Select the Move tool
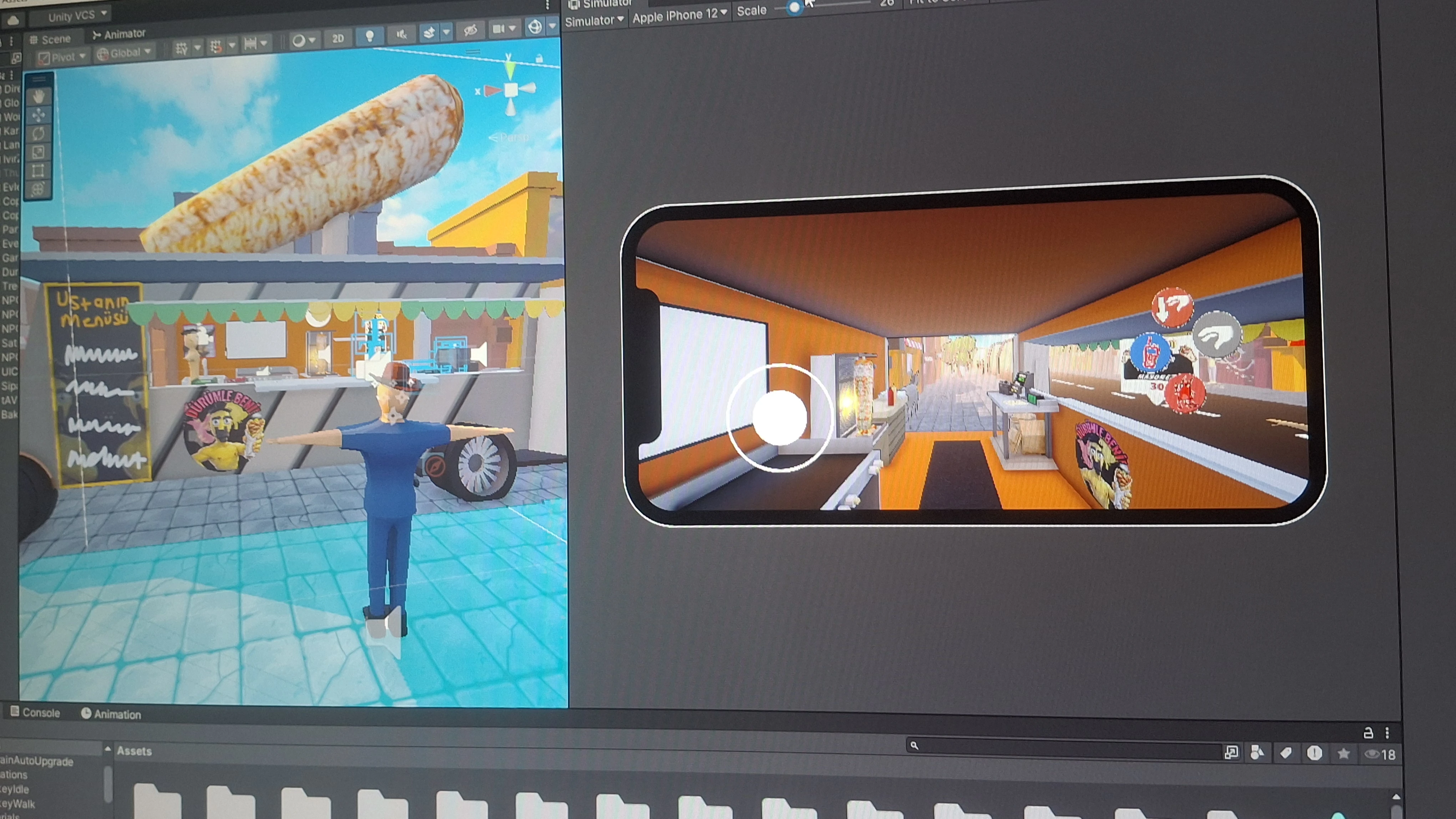This screenshot has width=1456, height=819. (x=39, y=115)
